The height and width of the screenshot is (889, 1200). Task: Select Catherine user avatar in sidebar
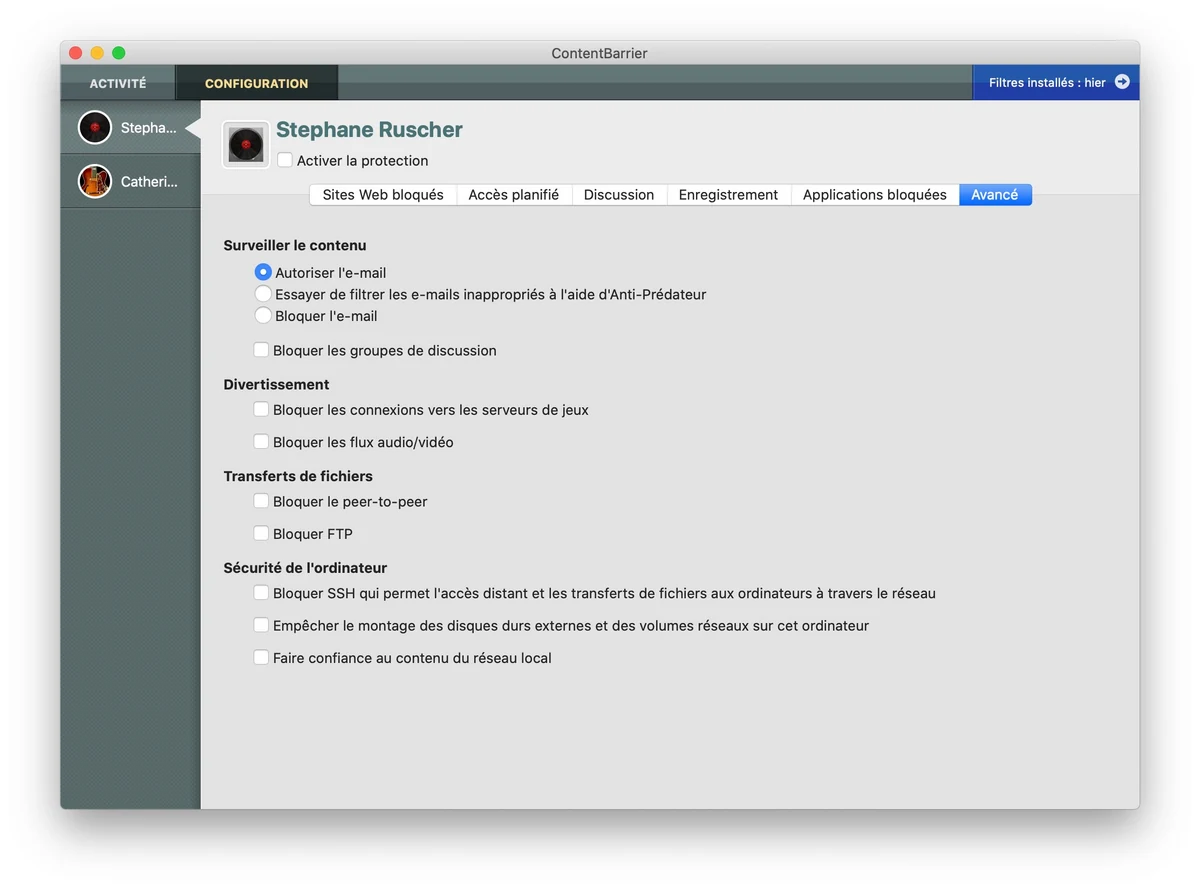95,181
